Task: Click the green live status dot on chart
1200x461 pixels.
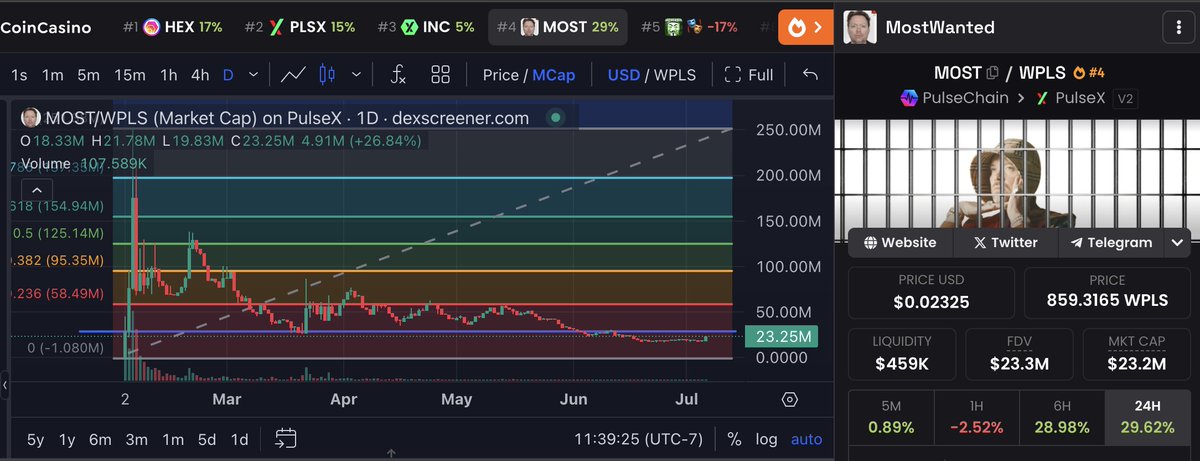Action: coord(556,118)
